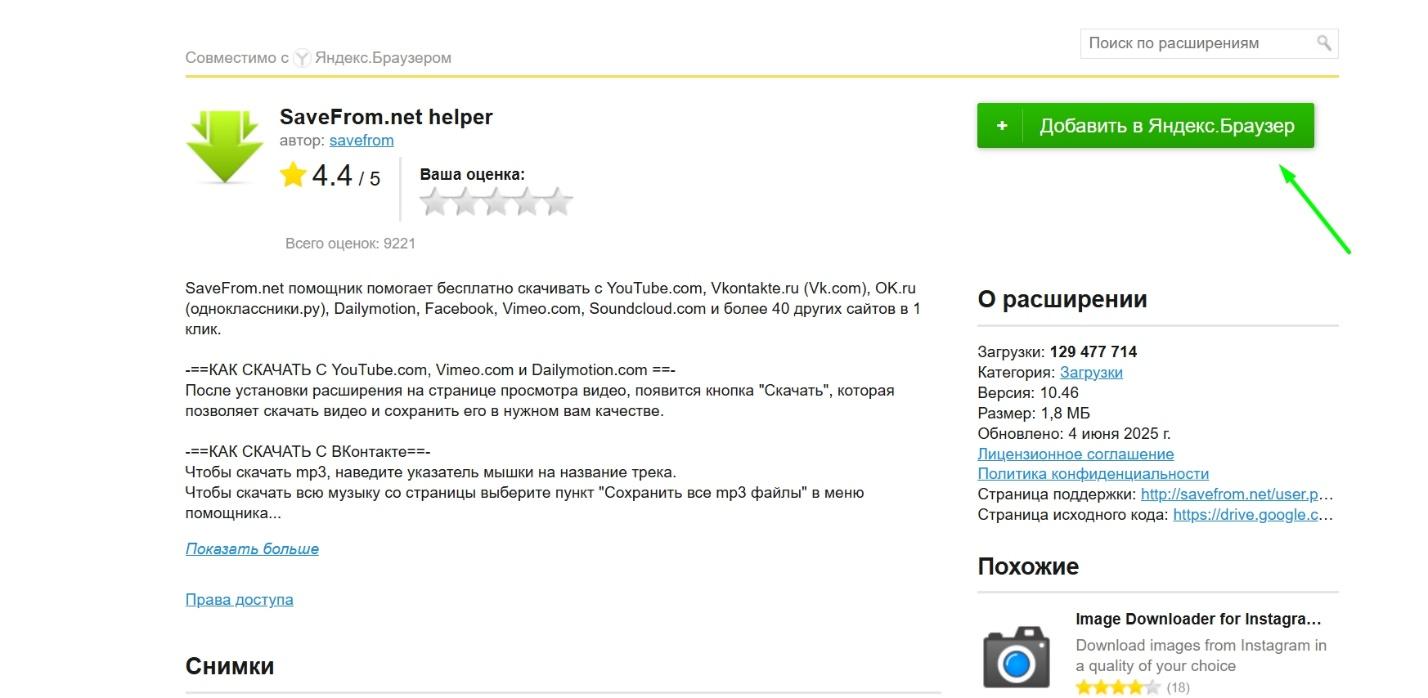
Task: Click the plus icon on the add button
Action: click(x=1001, y=126)
